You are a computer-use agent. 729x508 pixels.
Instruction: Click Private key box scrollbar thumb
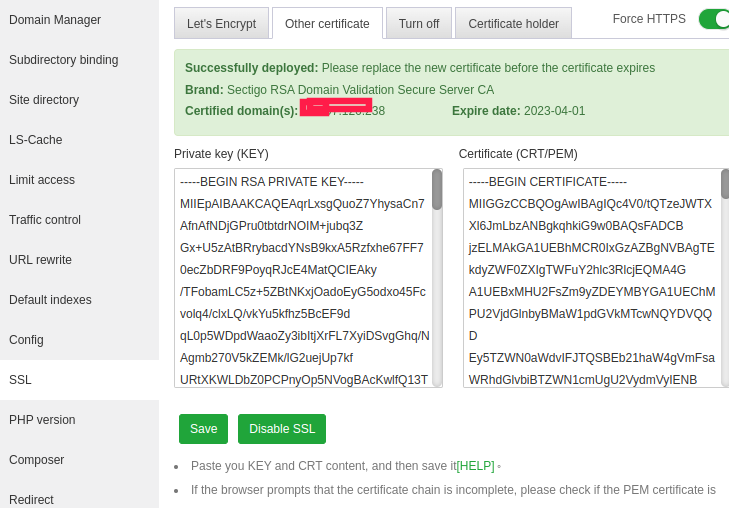coord(437,189)
